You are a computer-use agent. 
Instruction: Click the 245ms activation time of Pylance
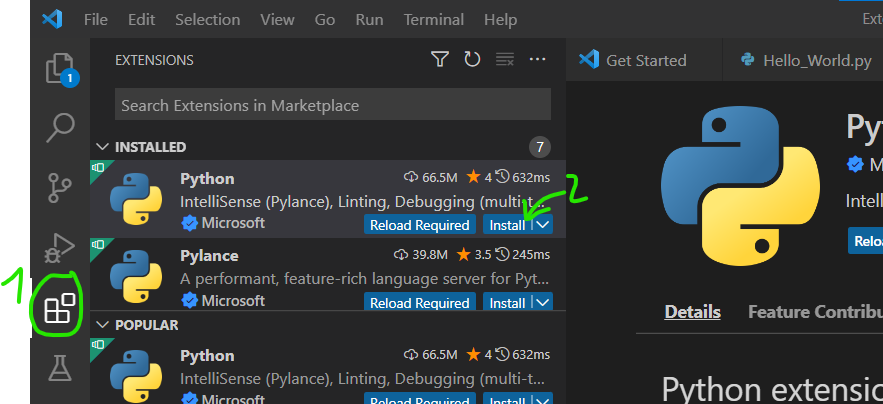[x=523, y=255]
